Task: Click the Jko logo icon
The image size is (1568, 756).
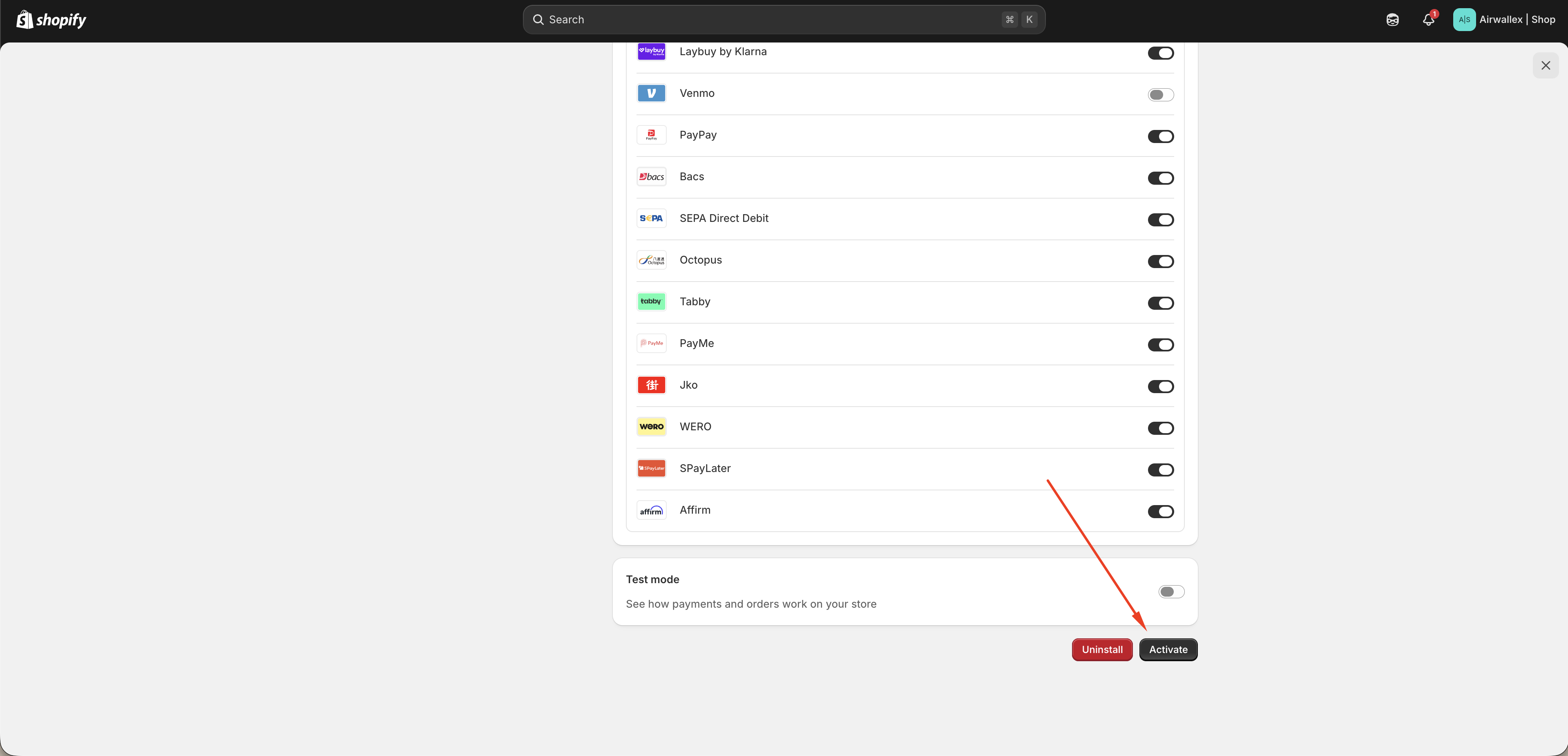Action: 651,385
